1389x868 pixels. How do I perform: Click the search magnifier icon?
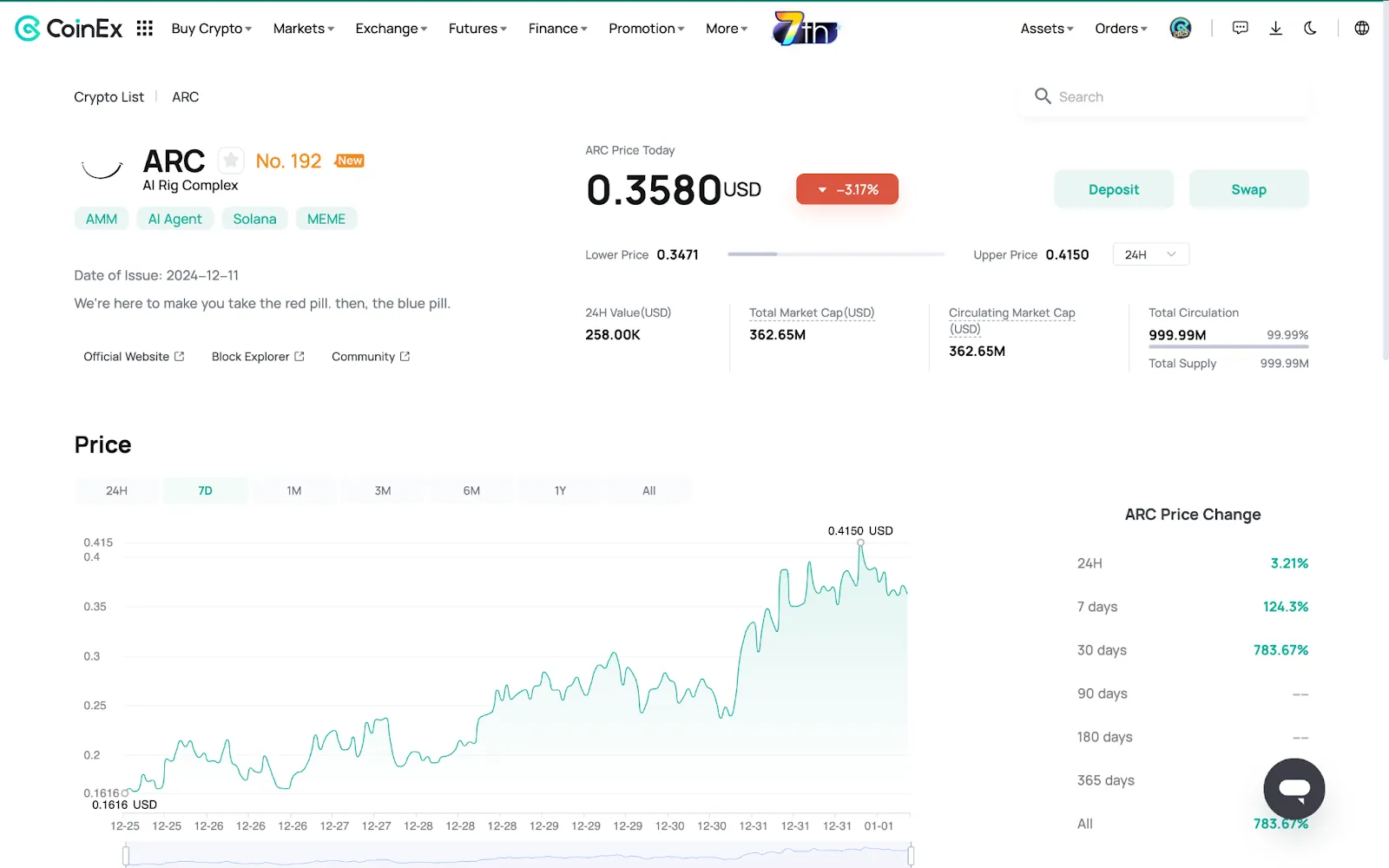coord(1043,96)
